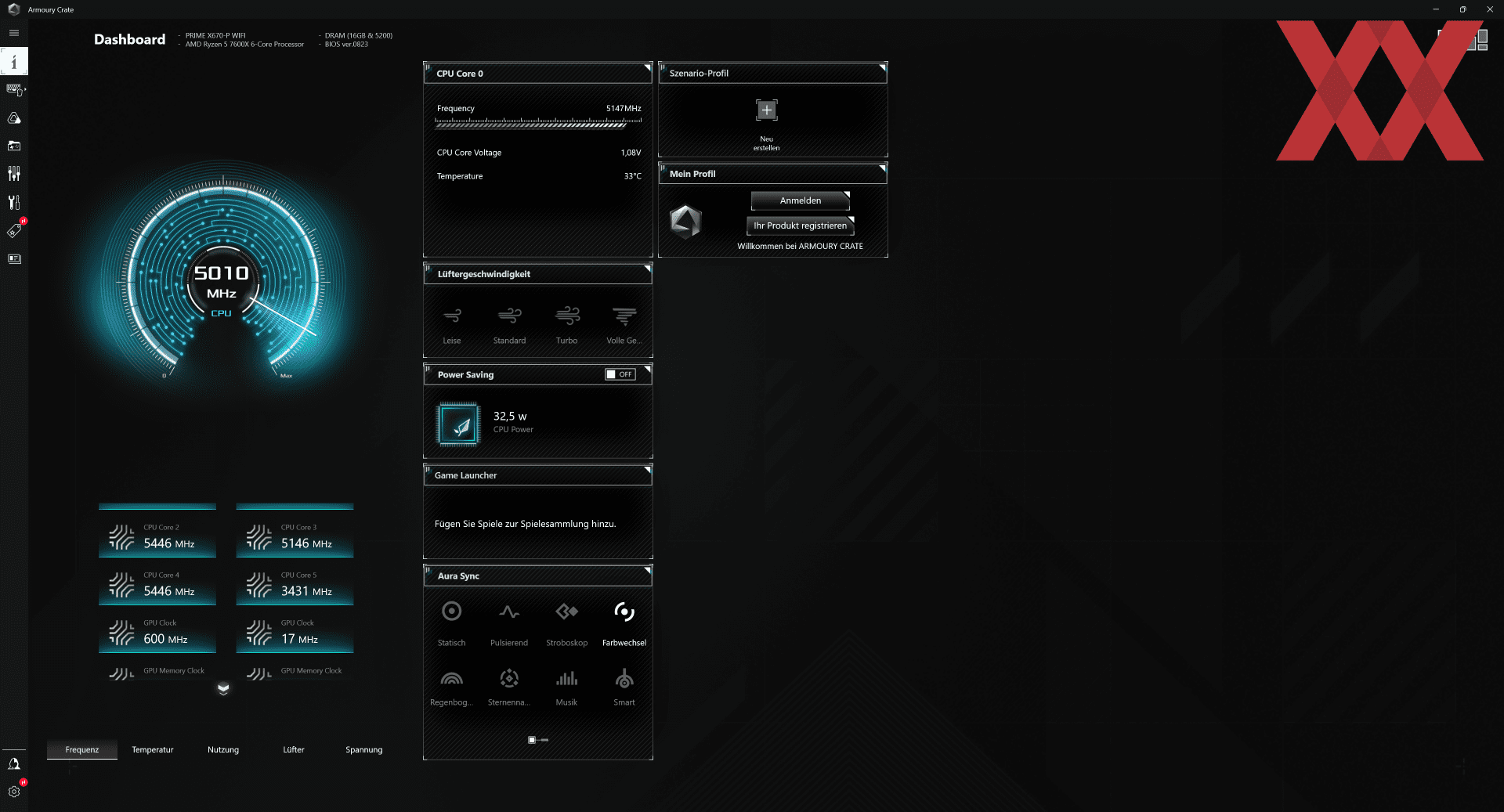Image resolution: width=1504 pixels, height=812 pixels.
Task: Click the Aura Sync panel header
Action: pos(538,576)
